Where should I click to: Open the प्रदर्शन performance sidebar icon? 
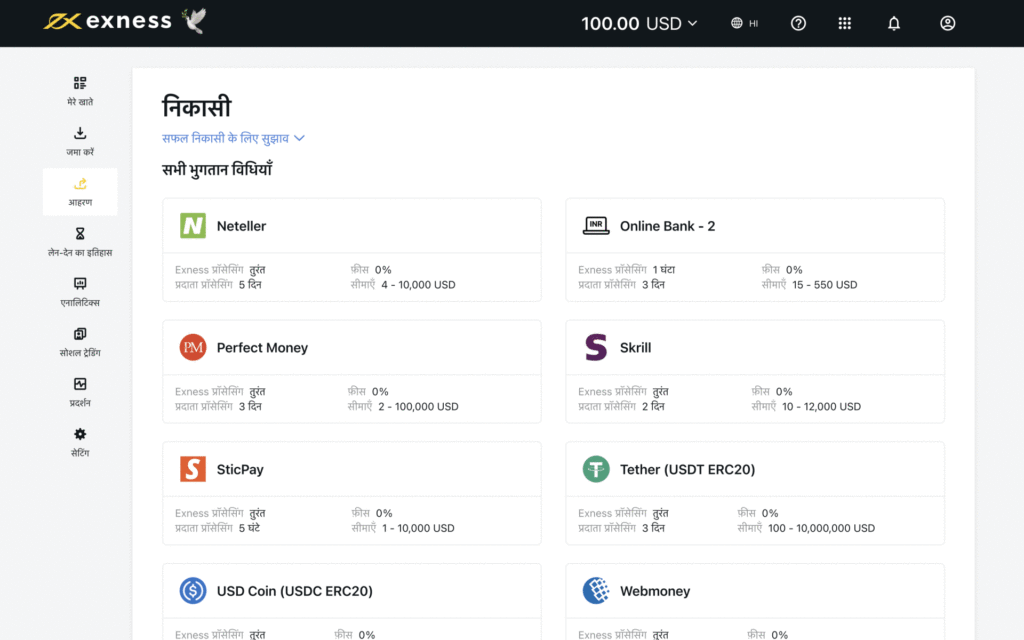click(x=80, y=384)
